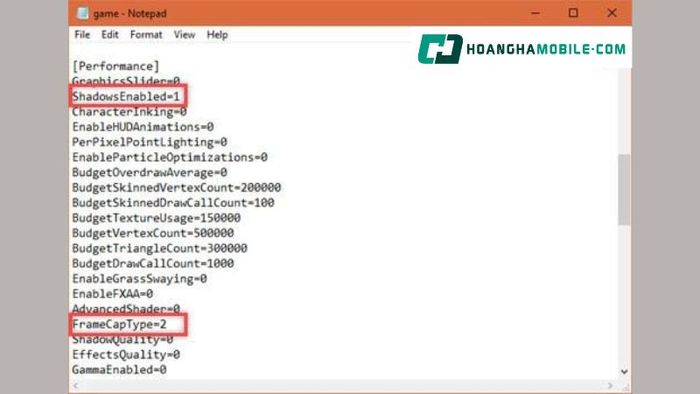Place cursor on FrameCapType=2 line

pyautogui.click(x=119, y=324)
